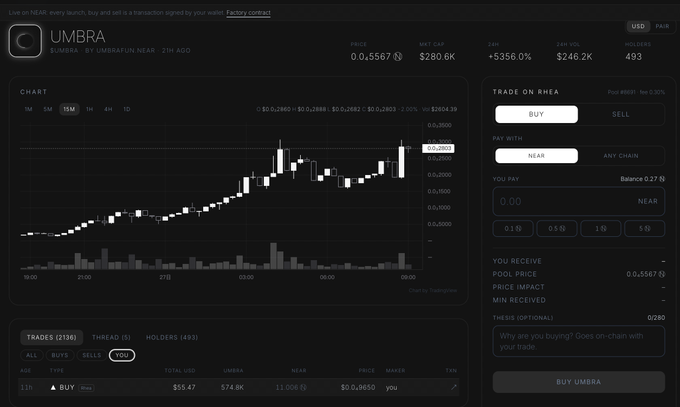Switch display to USD
The height and width of the screenshot is (407, 680).
click(x=638, y=26)
